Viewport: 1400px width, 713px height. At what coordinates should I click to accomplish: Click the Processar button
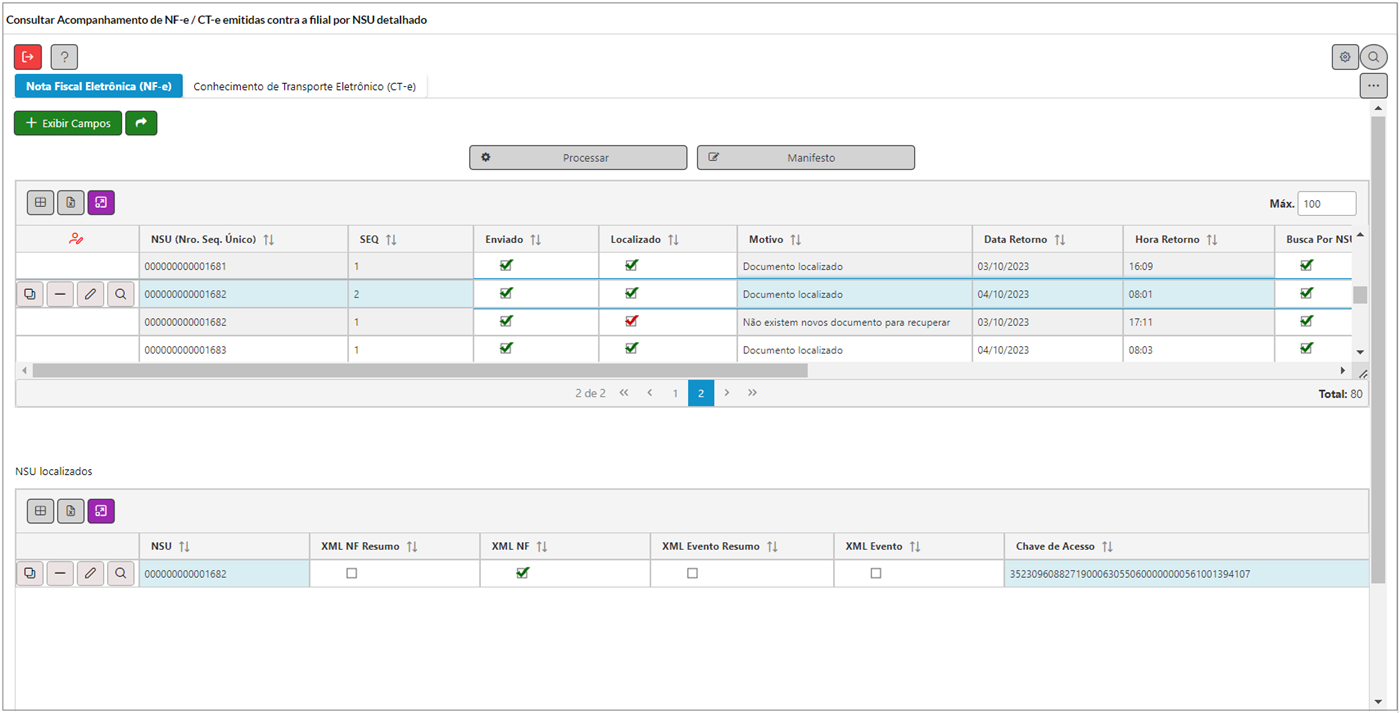pos(578,157)
